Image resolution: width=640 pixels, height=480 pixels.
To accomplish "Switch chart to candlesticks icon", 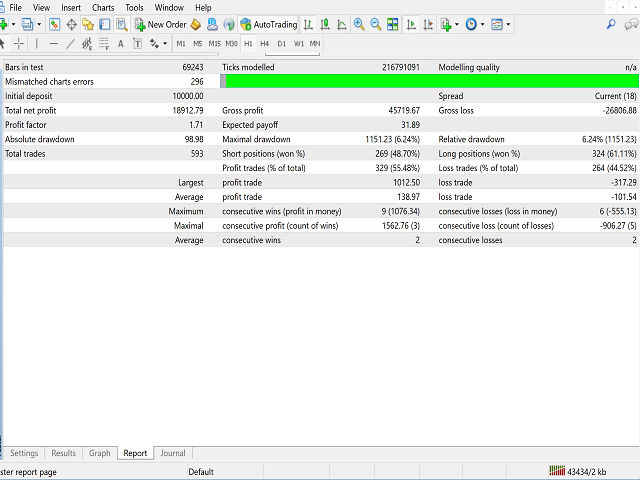I will pos(325,24).
